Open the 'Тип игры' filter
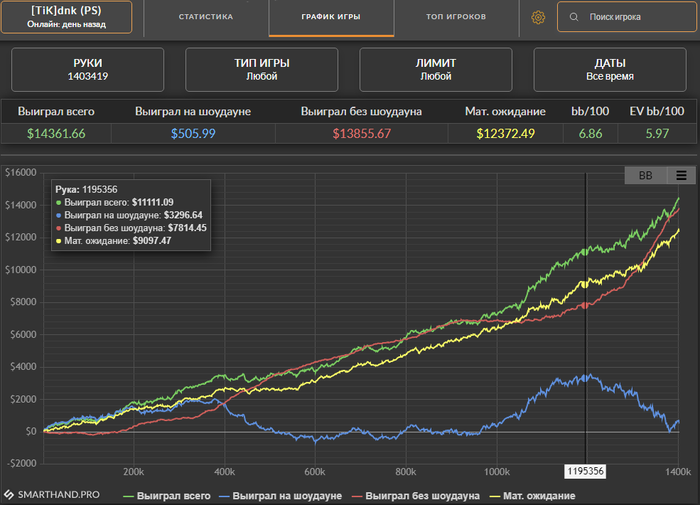Viewport: 700px width, 505px height. [x=262, y=70]
